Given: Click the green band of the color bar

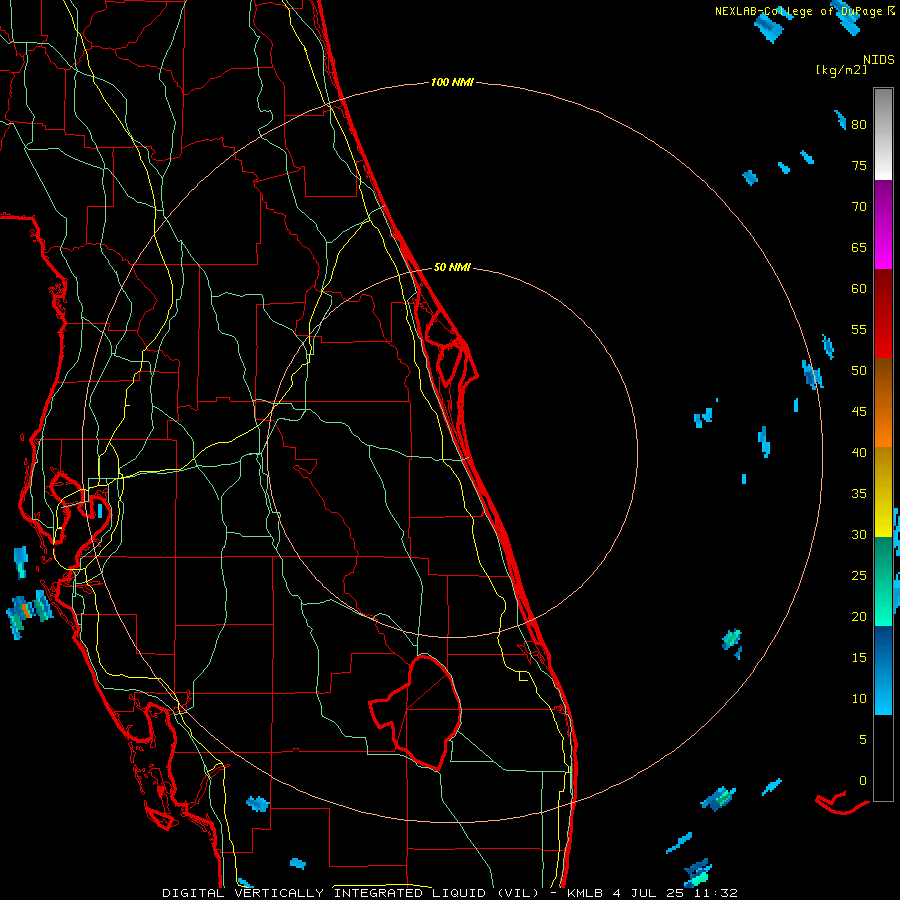Looking at the screenshot, I should click(883, 581).
